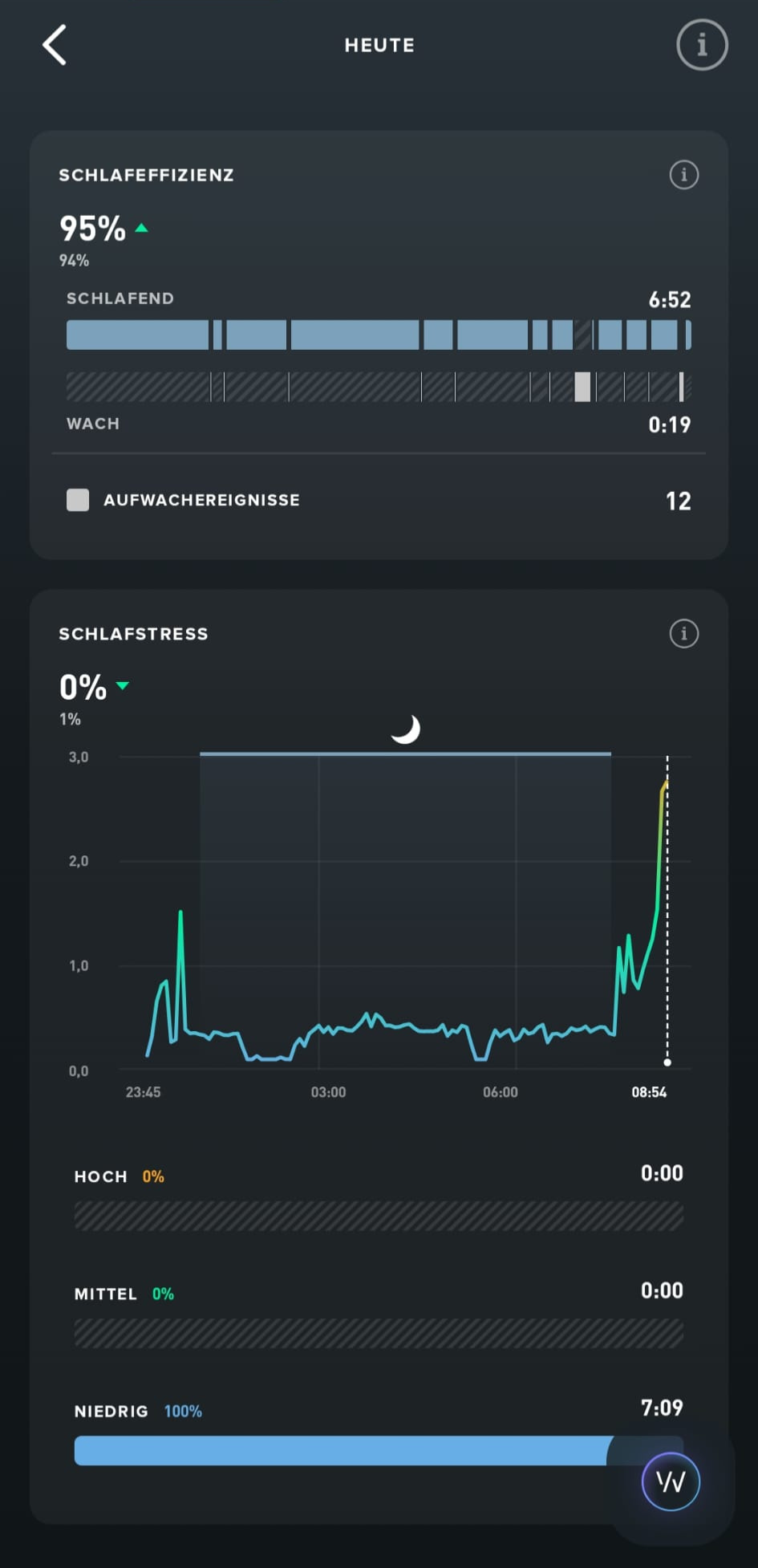This screenshot has height=1568, width=758.
Task: Tap the Hoch stress bar
Action: click(378, 1216)
